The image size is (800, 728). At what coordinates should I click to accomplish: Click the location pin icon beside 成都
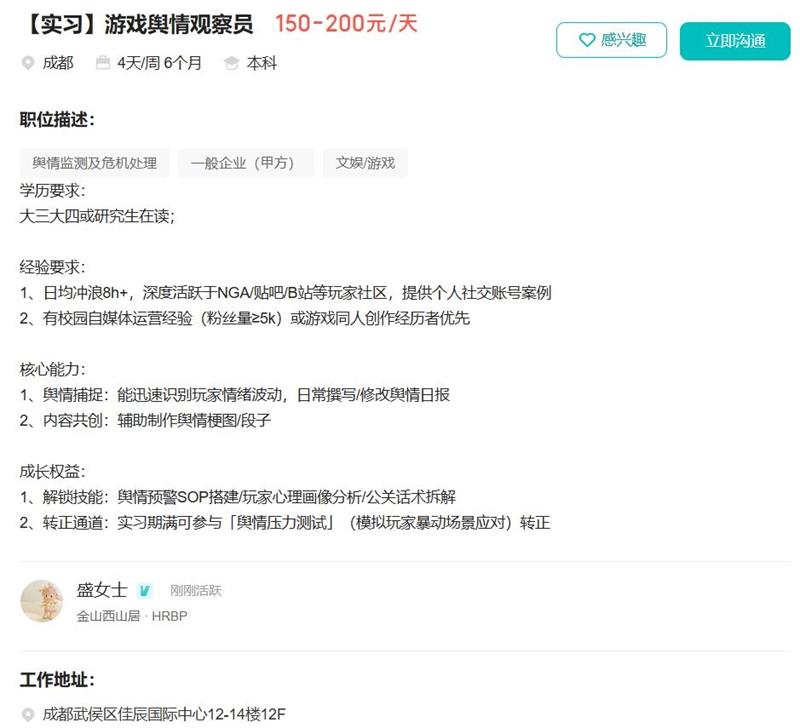tap(28, 63)
